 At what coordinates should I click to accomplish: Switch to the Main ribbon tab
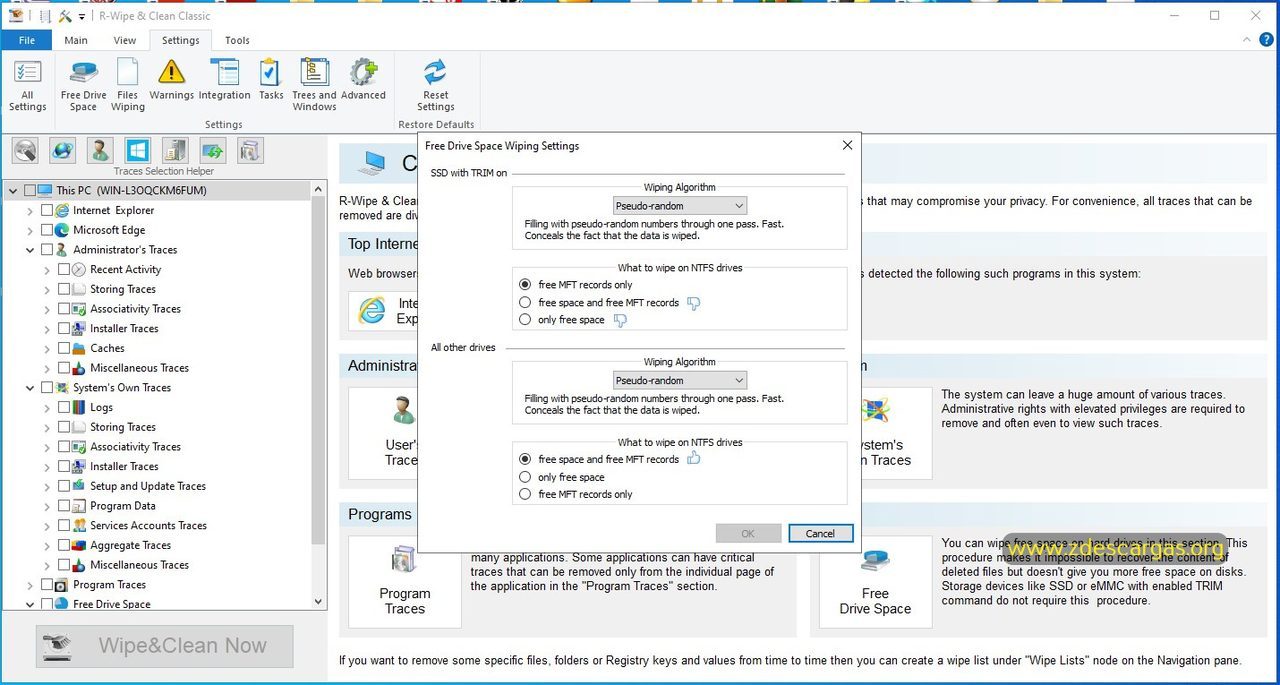coord(76,40)
